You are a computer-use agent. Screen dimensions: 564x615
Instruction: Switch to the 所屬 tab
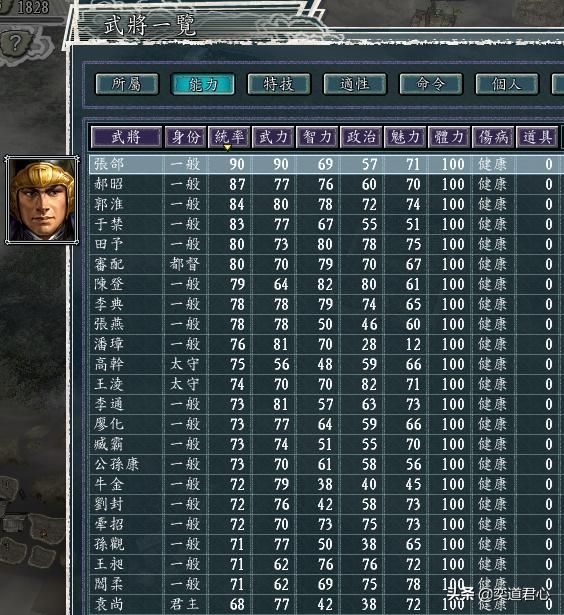(127, 84)
